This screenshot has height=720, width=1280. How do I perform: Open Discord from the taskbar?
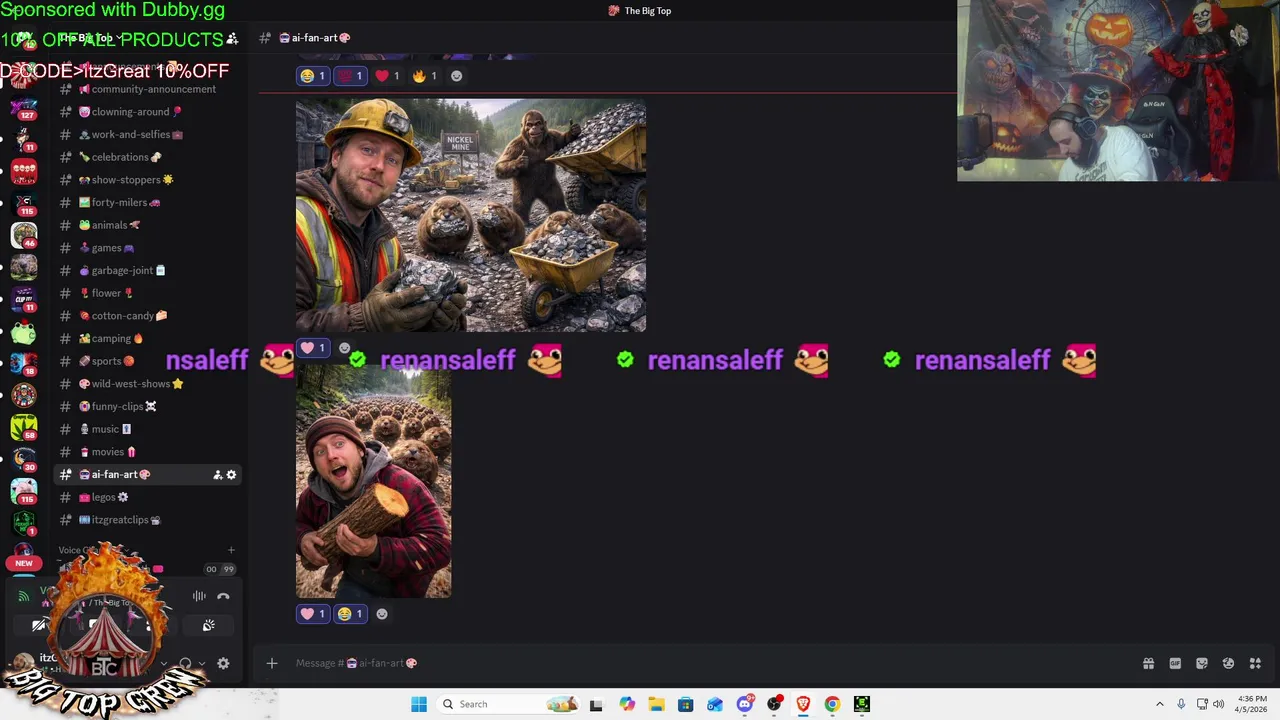744,704
